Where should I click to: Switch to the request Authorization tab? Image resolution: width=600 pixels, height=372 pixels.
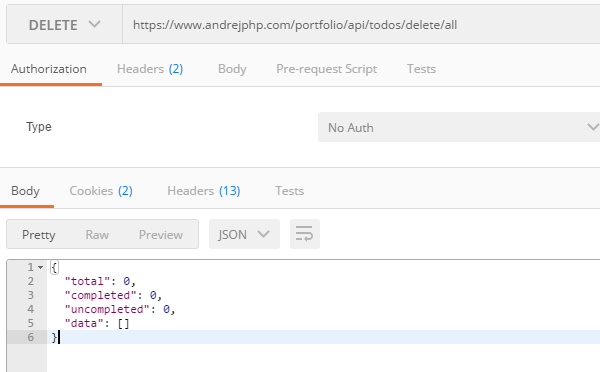coord(49,69)
